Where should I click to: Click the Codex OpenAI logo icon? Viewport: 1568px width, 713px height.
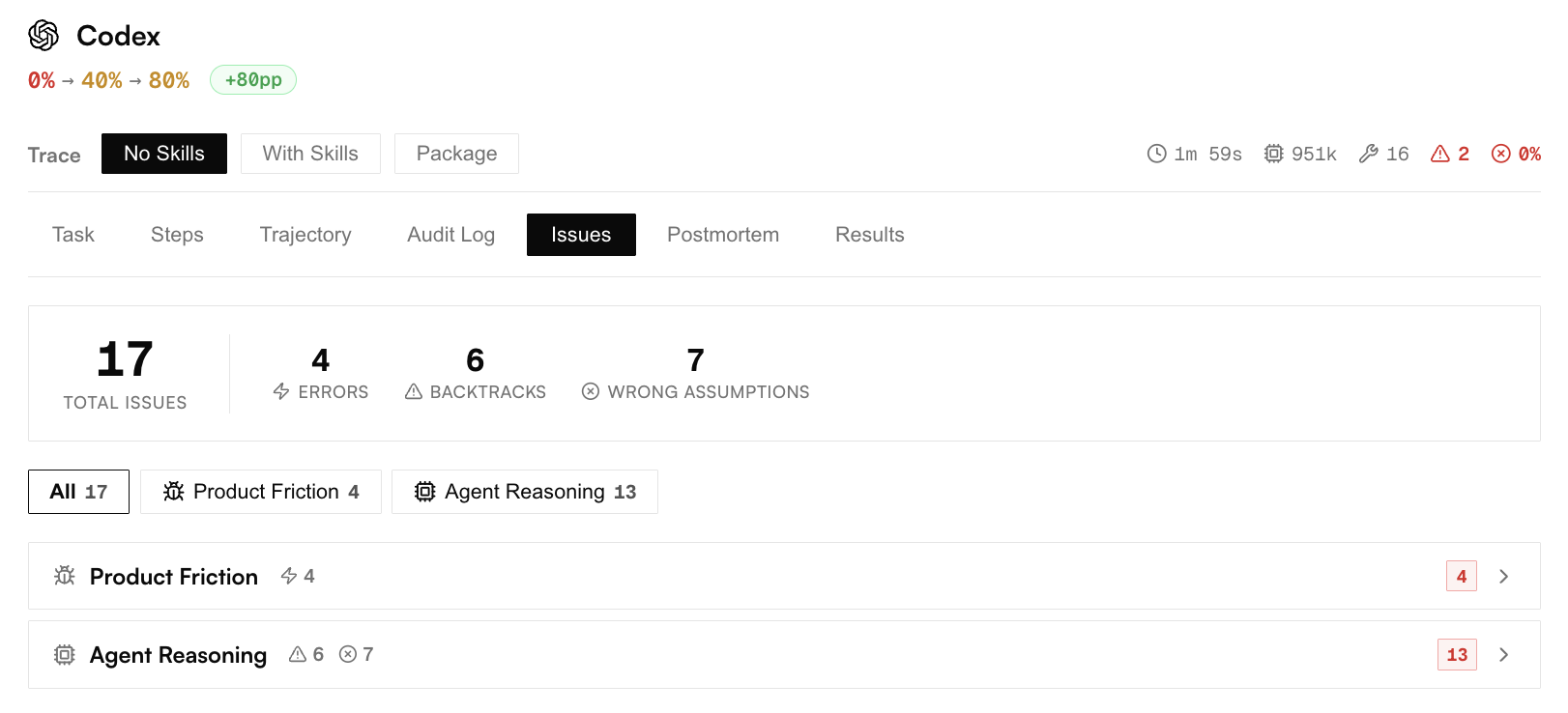(x=44, y=36)
